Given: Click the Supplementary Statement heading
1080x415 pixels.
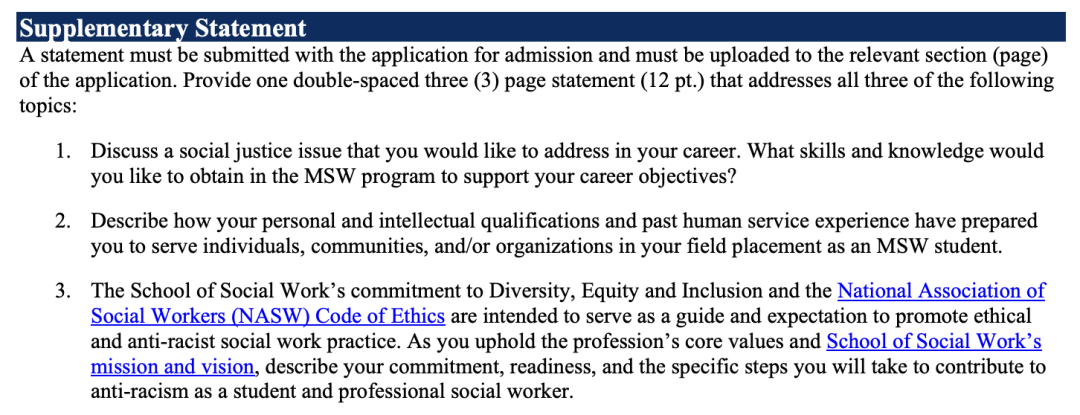Looking at the screenshot, I should [163, 29].
